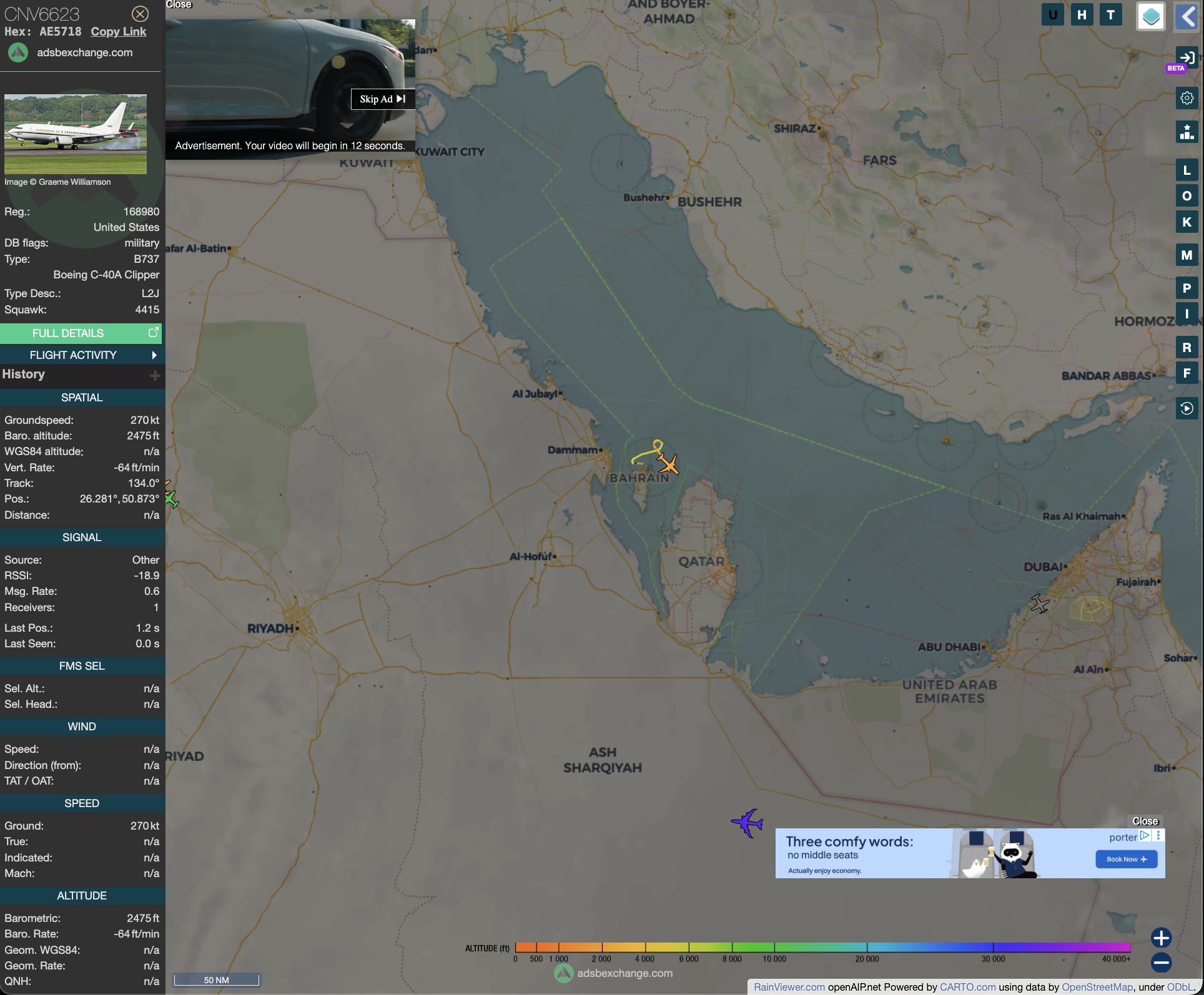Click Book Now in porter ad
The height and width of the screenshot is (995, 1204).
click(x=1127, y=860)
